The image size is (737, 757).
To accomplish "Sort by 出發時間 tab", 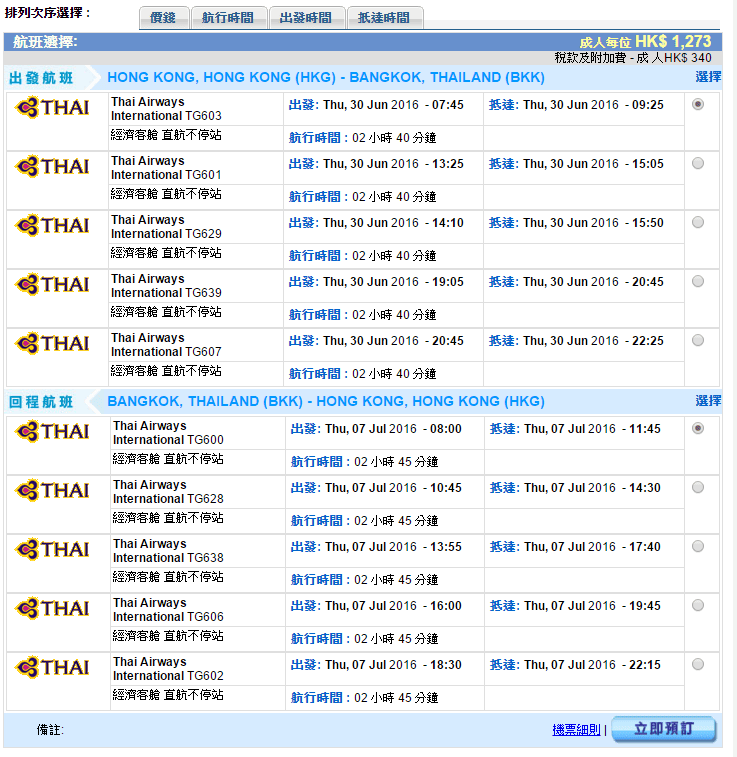I will click(307, 18).
